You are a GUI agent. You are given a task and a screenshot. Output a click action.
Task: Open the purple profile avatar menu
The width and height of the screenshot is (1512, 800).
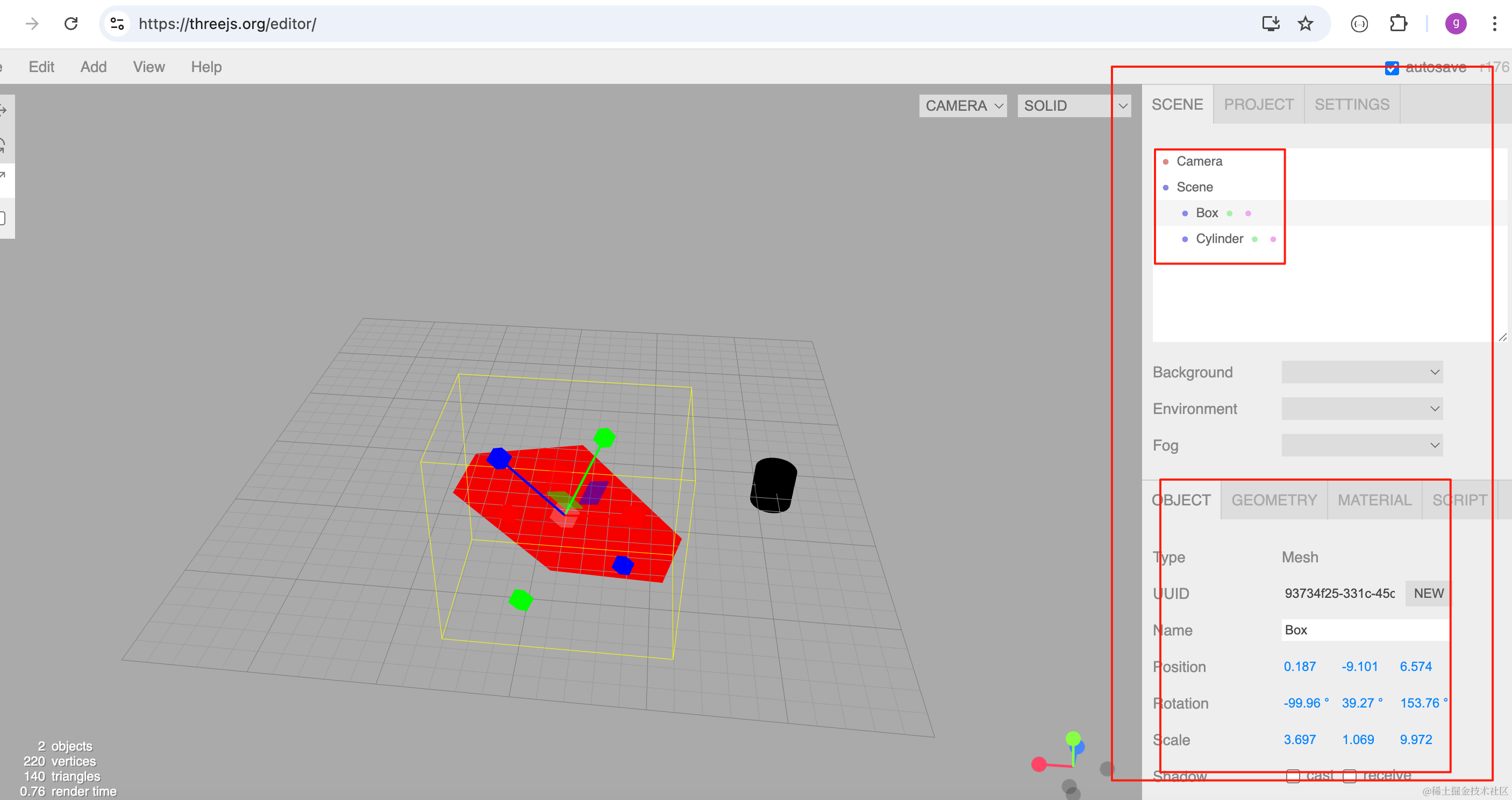(x=1456, y=24)
